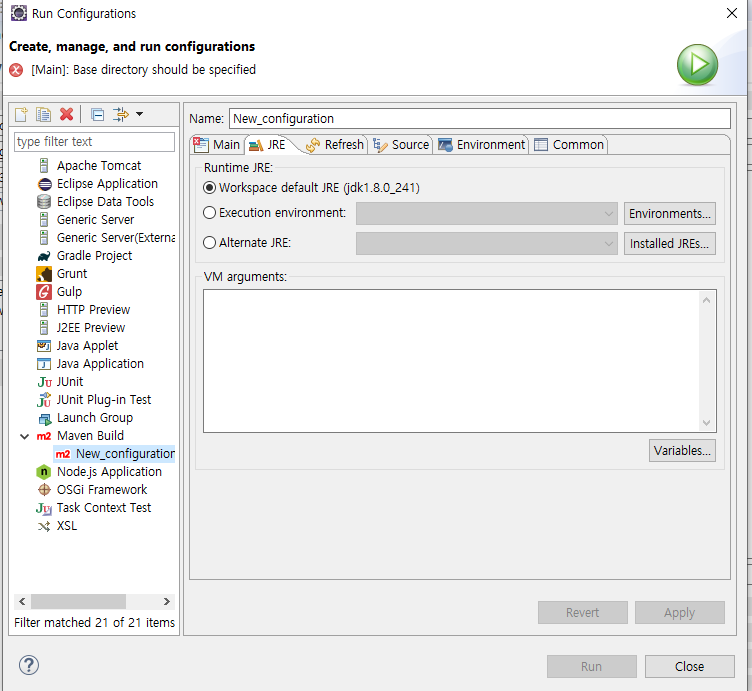Click the Gradle Project elephant icon
Image resolution: width=752 pixels, height=691 pixels.
(x=44, y=256)
